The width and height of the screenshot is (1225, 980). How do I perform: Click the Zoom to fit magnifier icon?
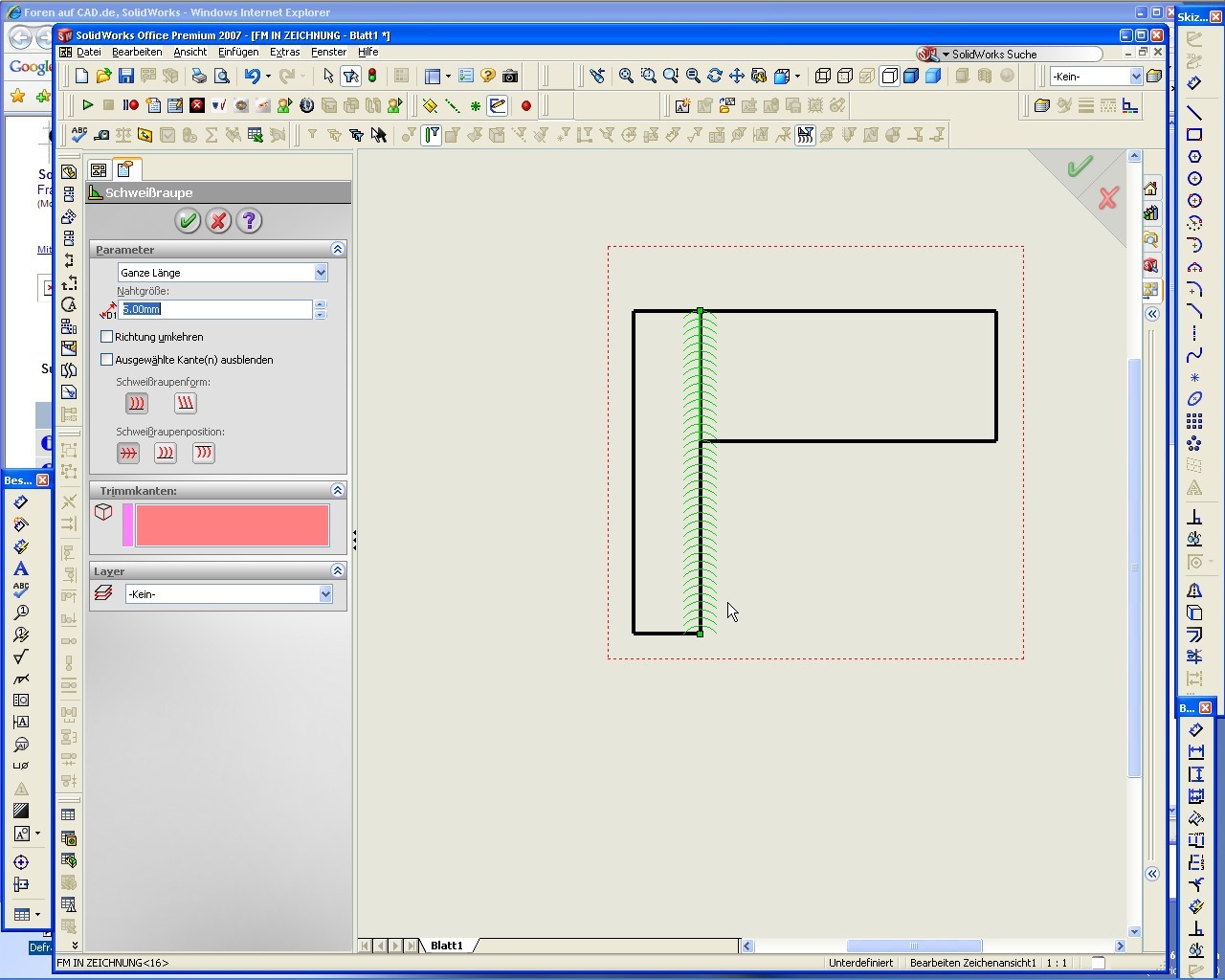tap(626, 76)
